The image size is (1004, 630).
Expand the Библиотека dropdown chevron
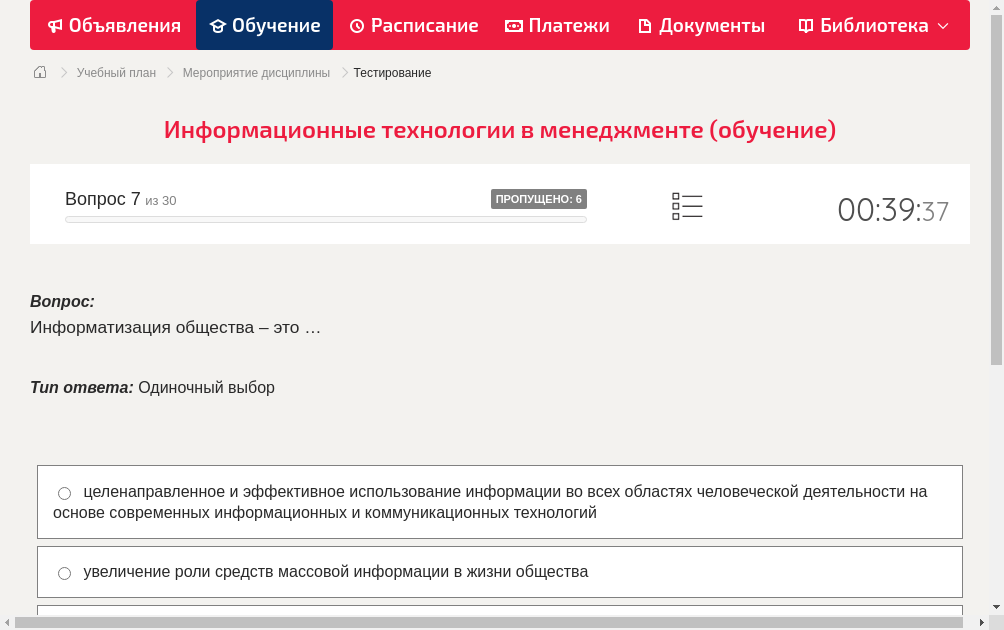(x=938, y=25)
